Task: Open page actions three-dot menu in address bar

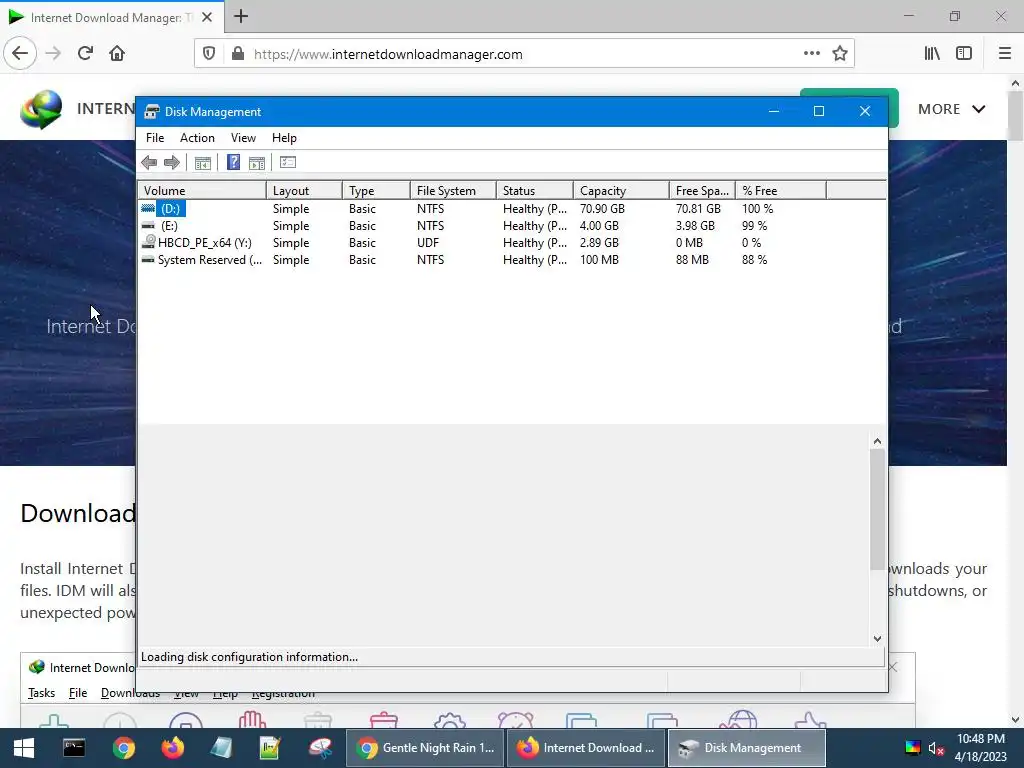Action: point(812,54)
